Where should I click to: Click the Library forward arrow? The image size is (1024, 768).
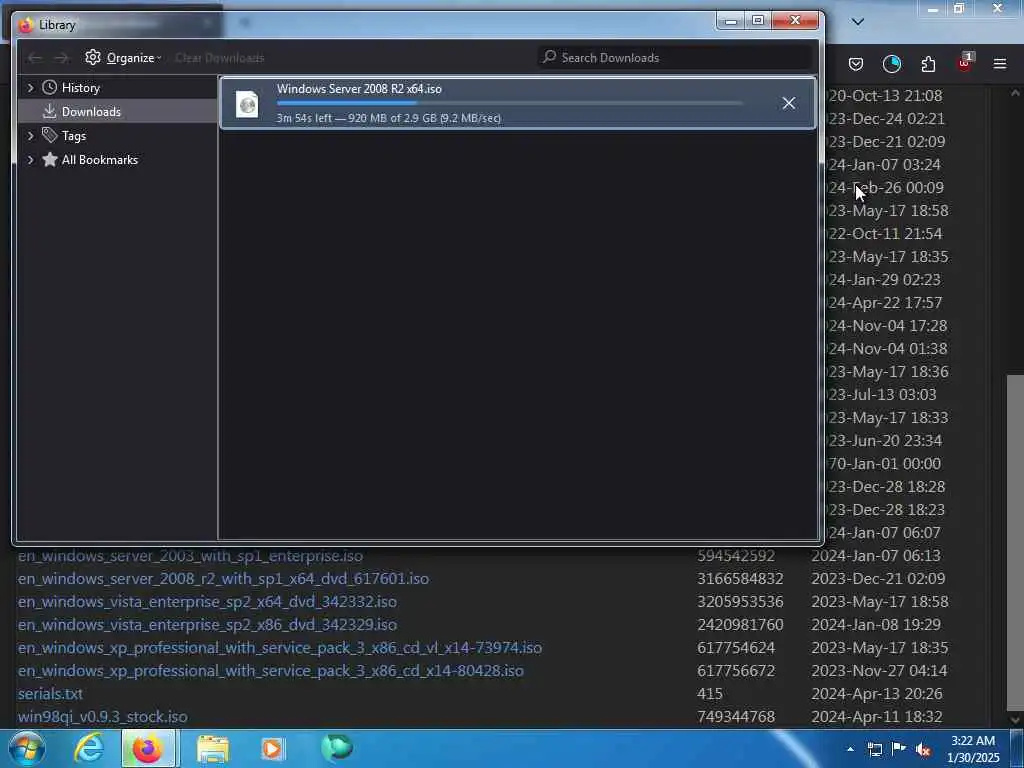point(61,58)
